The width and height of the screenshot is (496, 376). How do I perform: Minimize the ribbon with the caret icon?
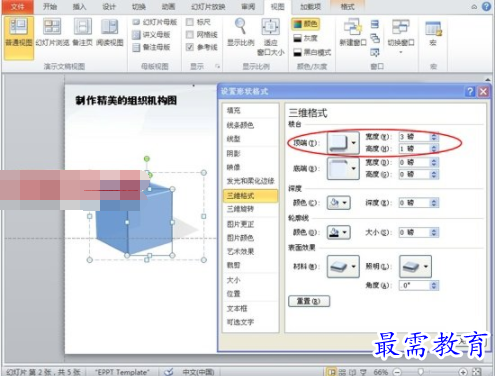click(x=474, y=7)
